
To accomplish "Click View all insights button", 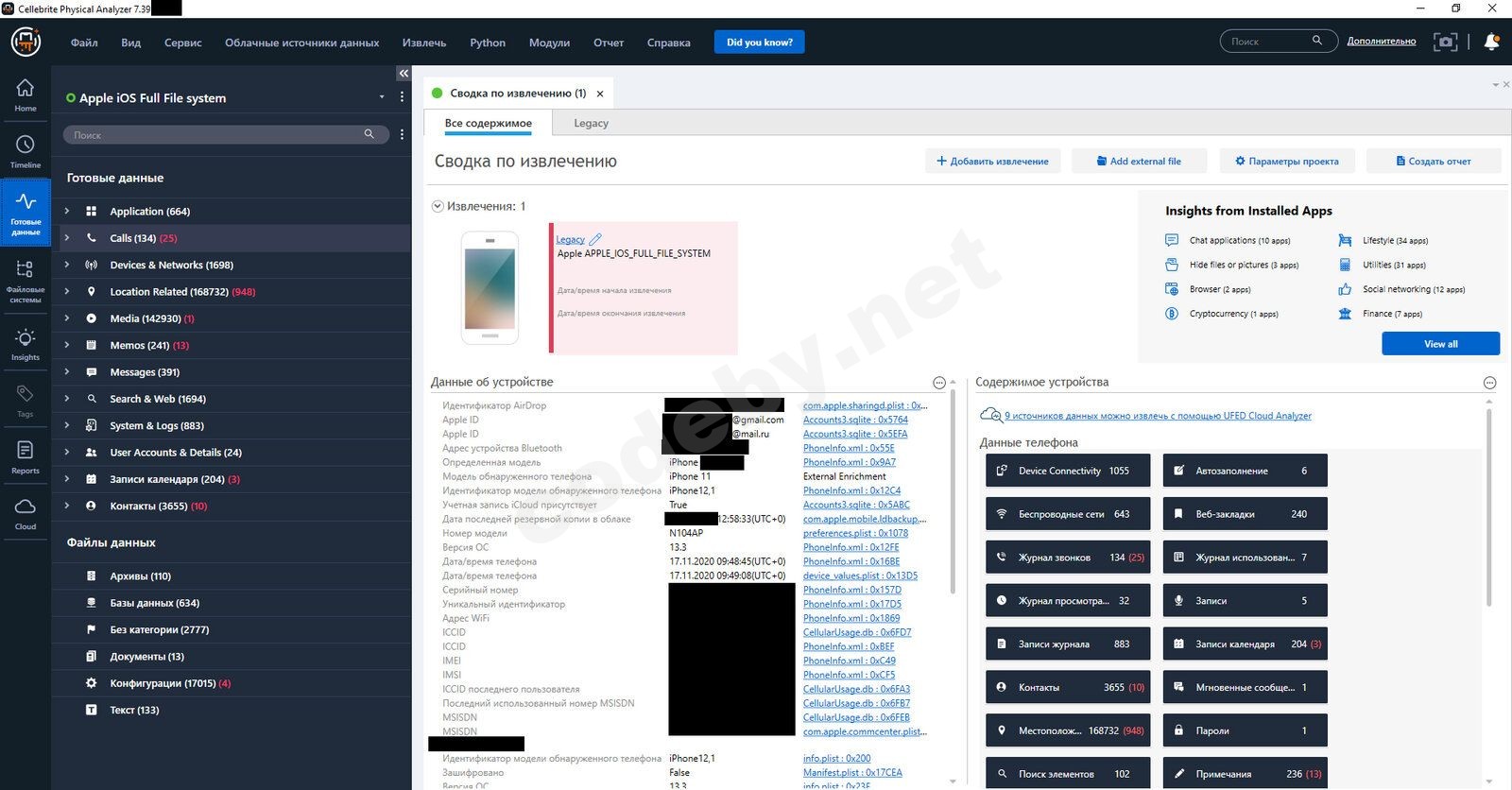I will [x=1440, y=344].
